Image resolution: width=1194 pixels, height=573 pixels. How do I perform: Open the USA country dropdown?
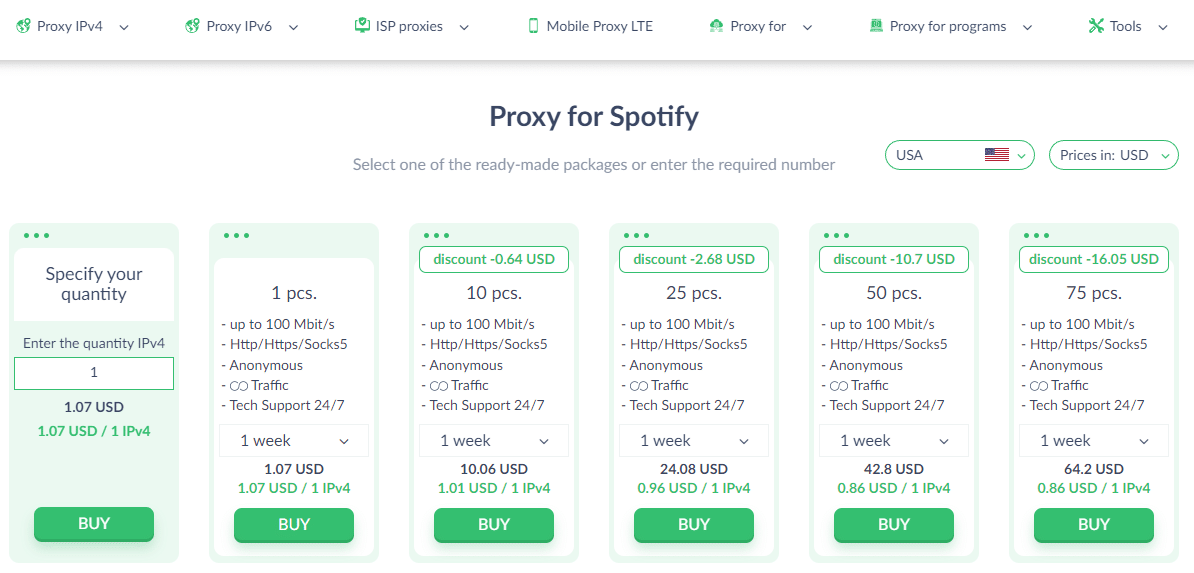coord(959,155)
